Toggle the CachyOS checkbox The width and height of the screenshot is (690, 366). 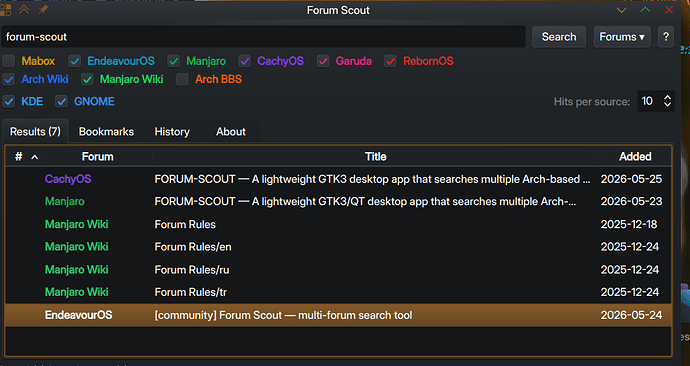245,61
